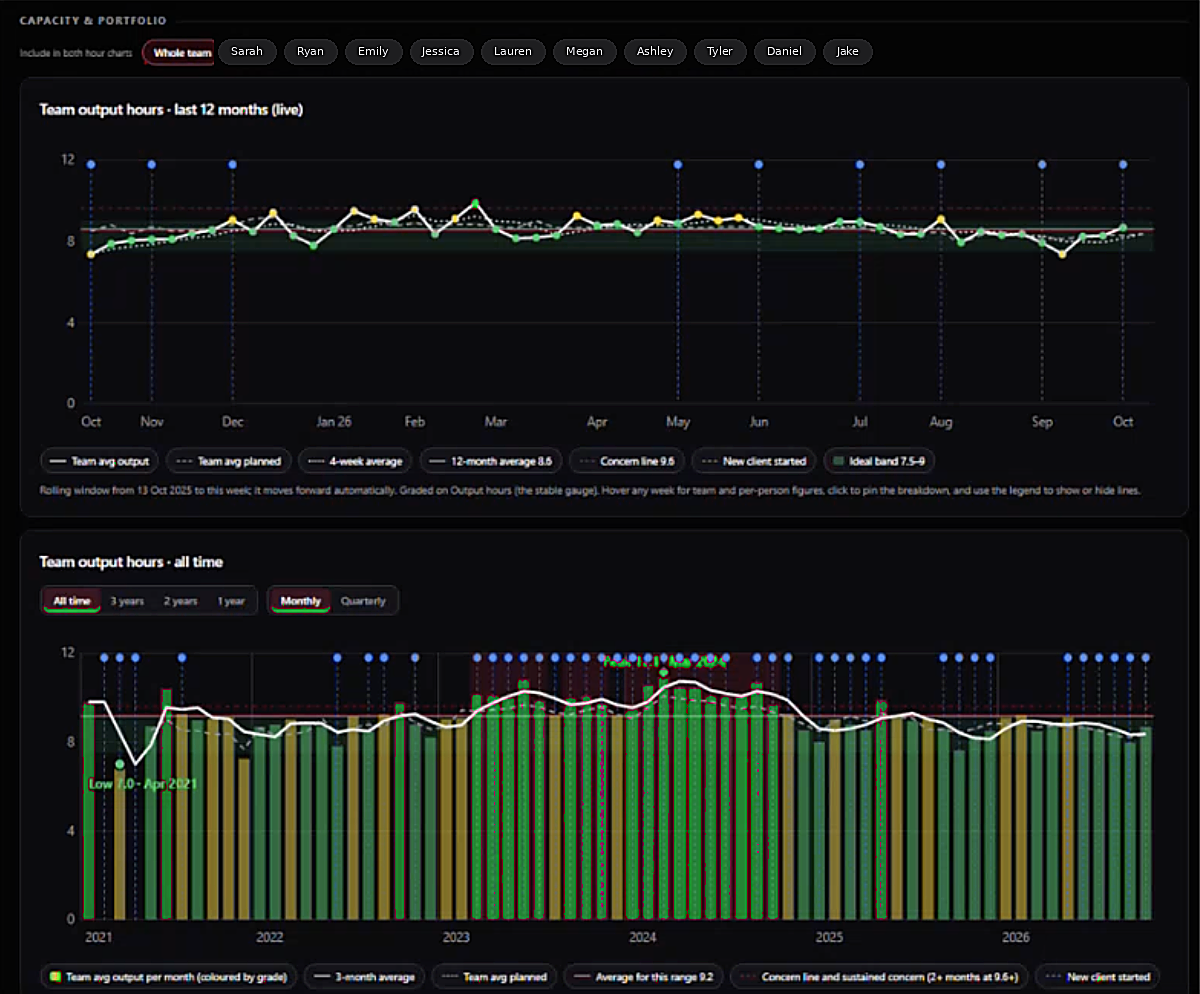Image resolution: width=1200 pixels, height=994 pixels.
Task: Toggle the Concern line 9.6 legend item
Action: 626,461
